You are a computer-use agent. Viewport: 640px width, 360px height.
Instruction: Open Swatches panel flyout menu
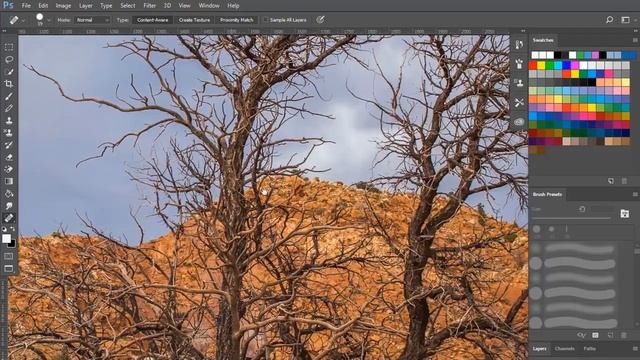pos(635,40)
